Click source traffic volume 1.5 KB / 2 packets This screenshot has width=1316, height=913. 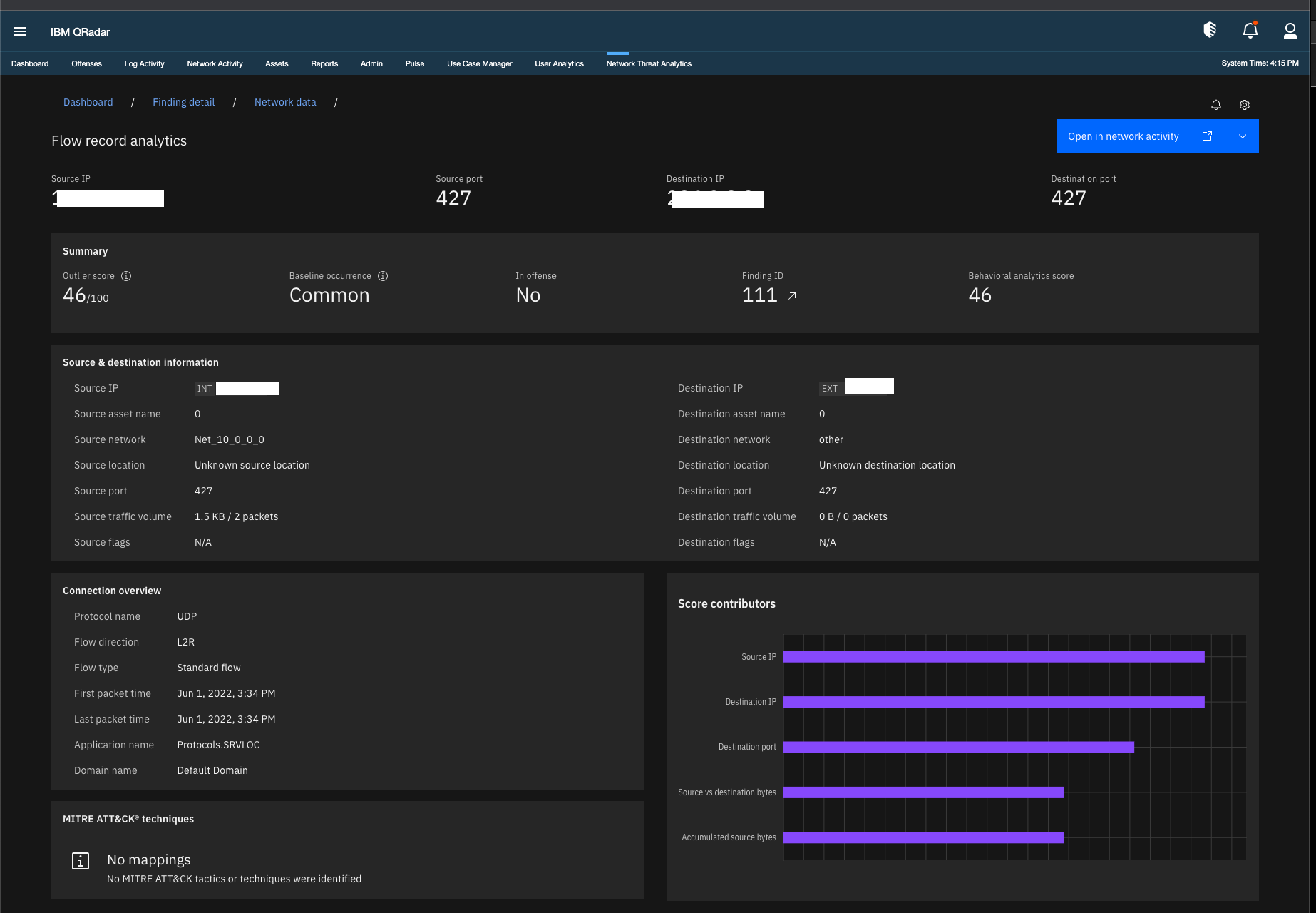[x=237, y=516]
